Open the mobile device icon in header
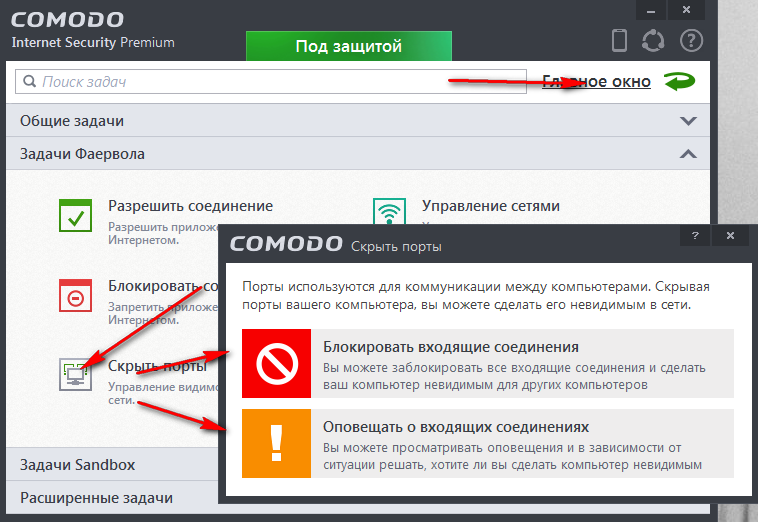Viewport: 758px width, 522px height. [619, 41]
